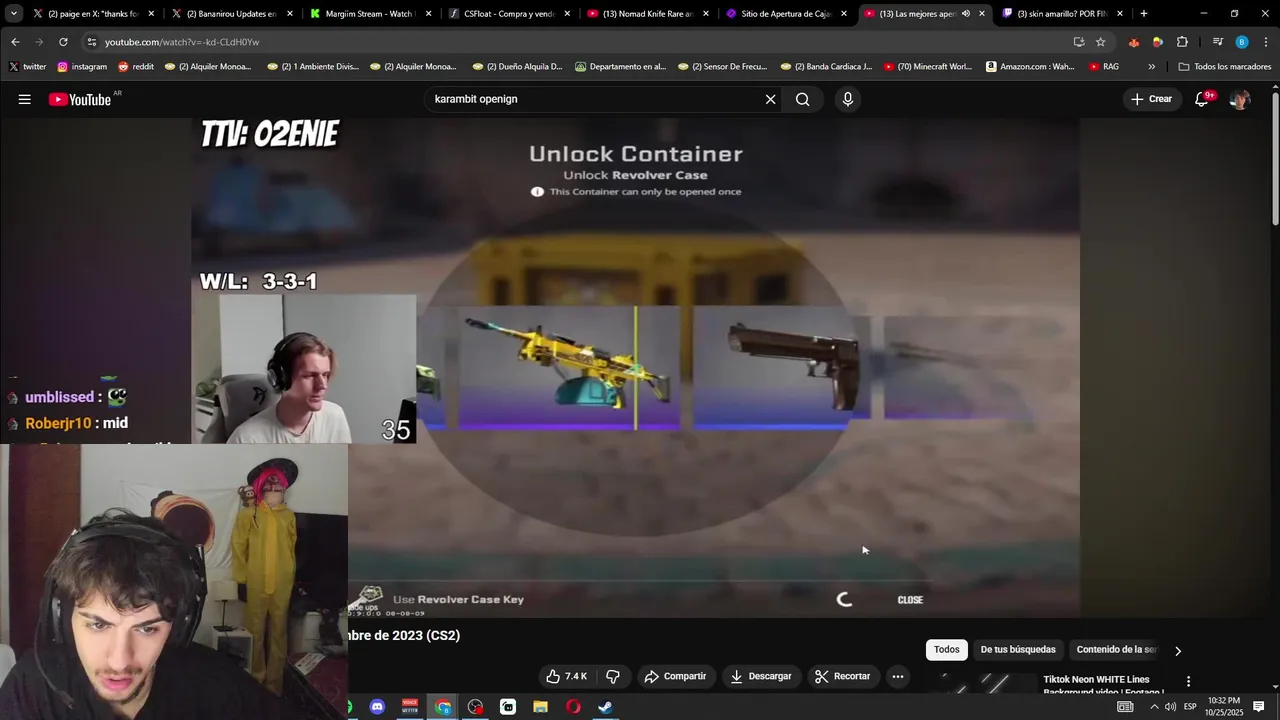The height and width of the screenshot is (720, 1280).
Task: Click Compartir to share video
Action: 676,676
